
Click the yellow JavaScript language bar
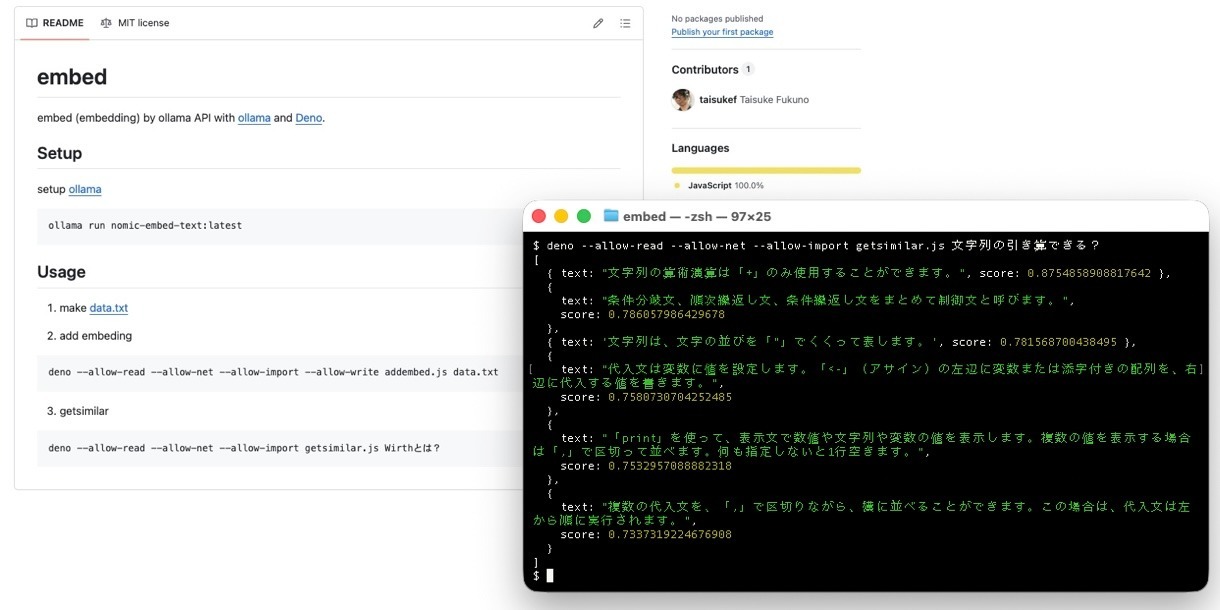pos(766,170)
